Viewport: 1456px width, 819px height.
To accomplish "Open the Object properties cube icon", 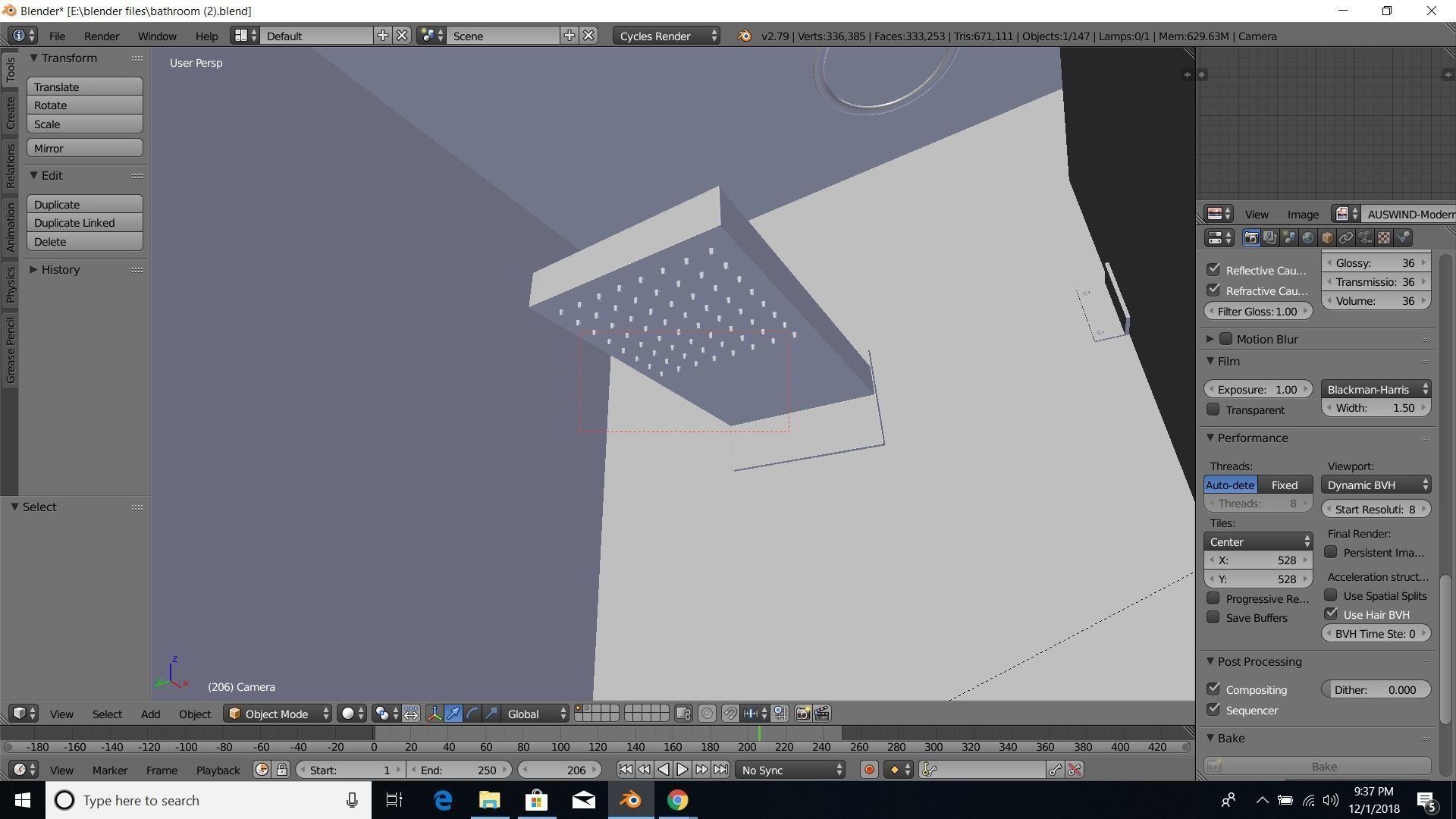I will [x=1327, y=238].
